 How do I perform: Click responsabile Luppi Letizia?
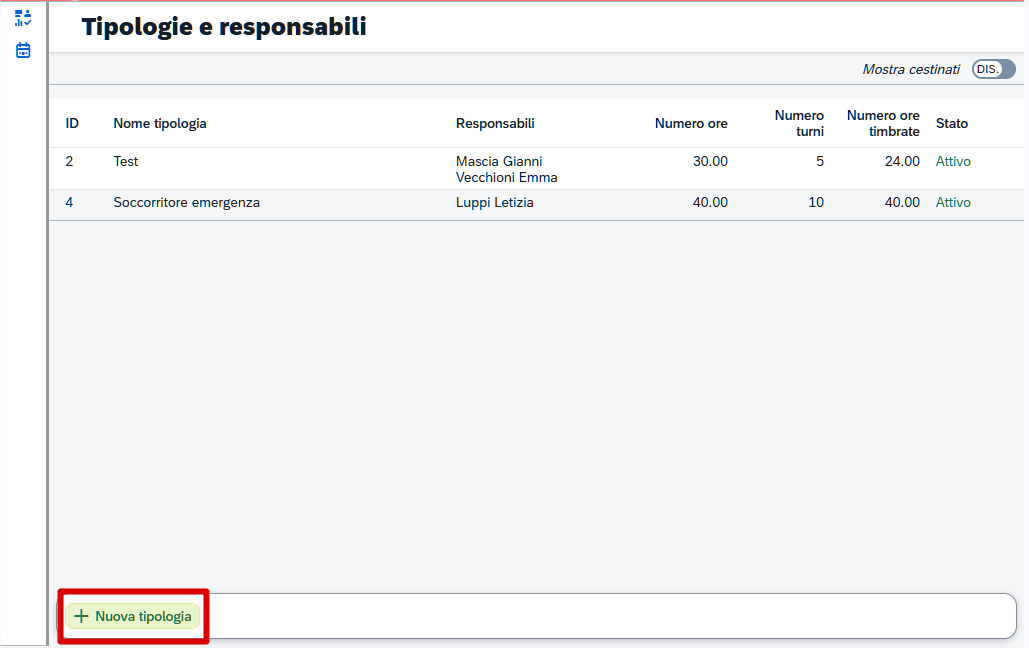[495, 203]
